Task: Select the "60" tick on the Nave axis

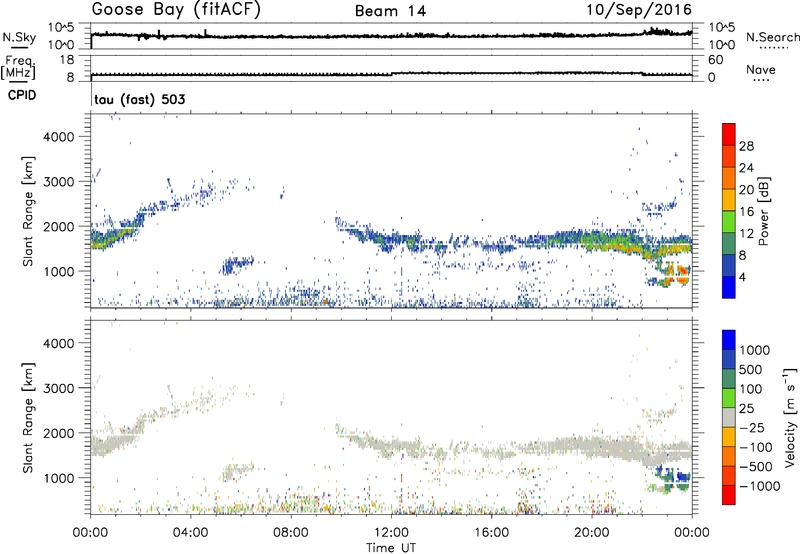Action: [715, 60]
